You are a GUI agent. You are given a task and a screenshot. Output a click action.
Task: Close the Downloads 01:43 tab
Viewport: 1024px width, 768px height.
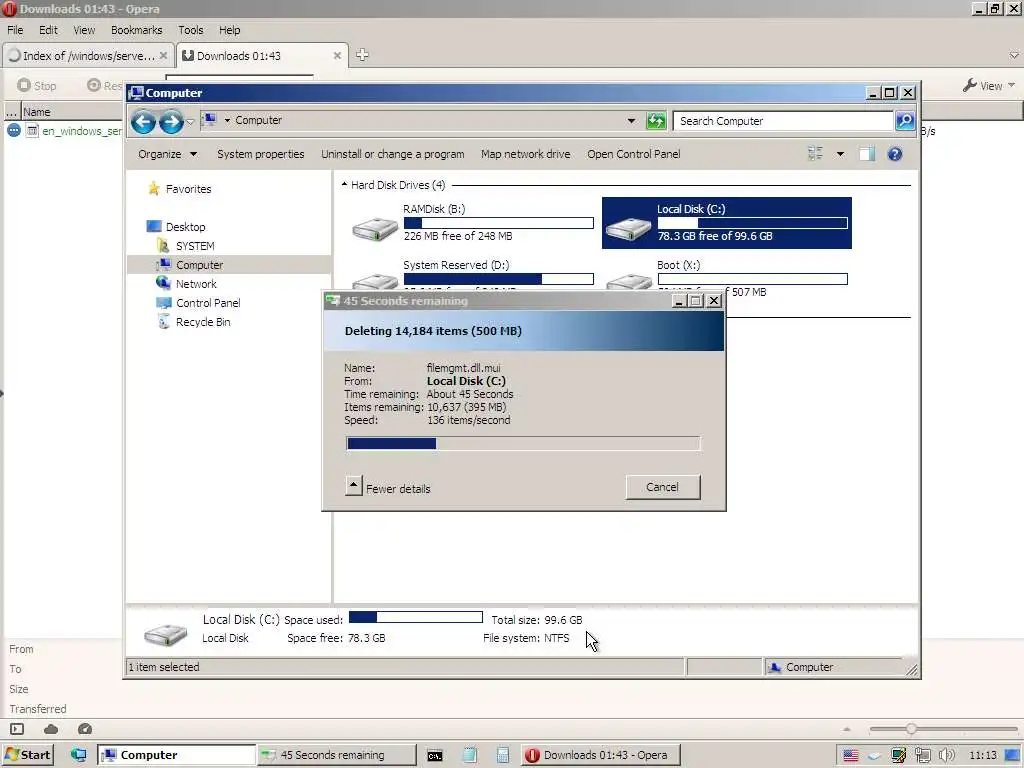click(x=337, y=56)
